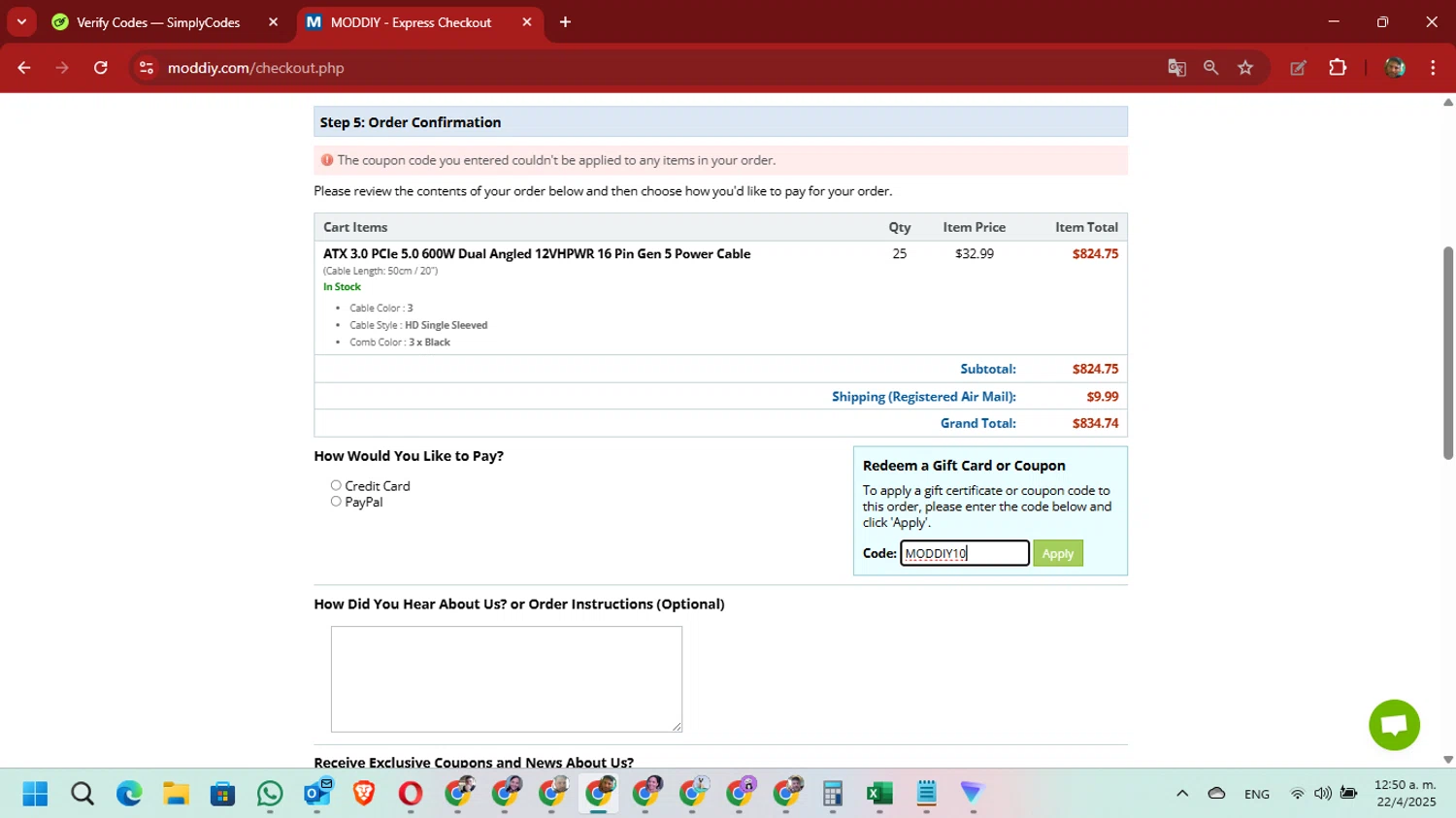This screenshot has width=1456, height=818.
Task: Open the Windows Start menu
Action: (35, 794)
